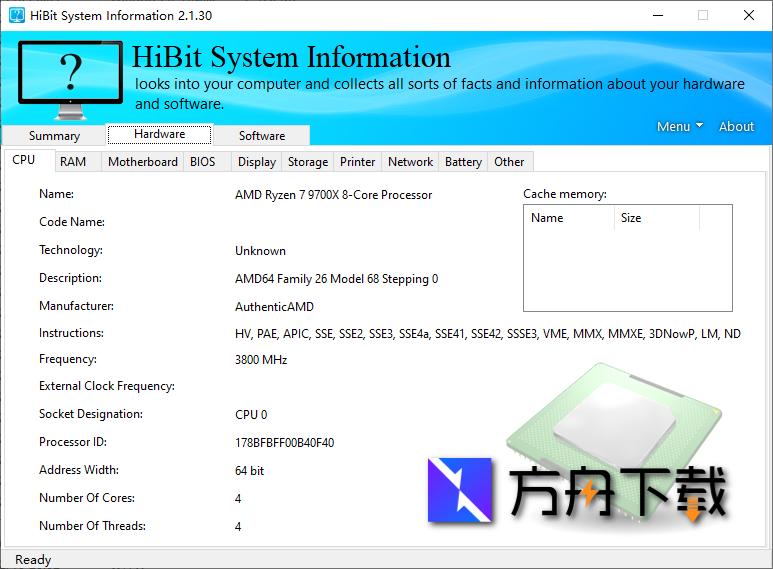Viewport: 773px width, 569px height.
Task: Click inside the Cache memory list box
Action: tap(628, 258)
